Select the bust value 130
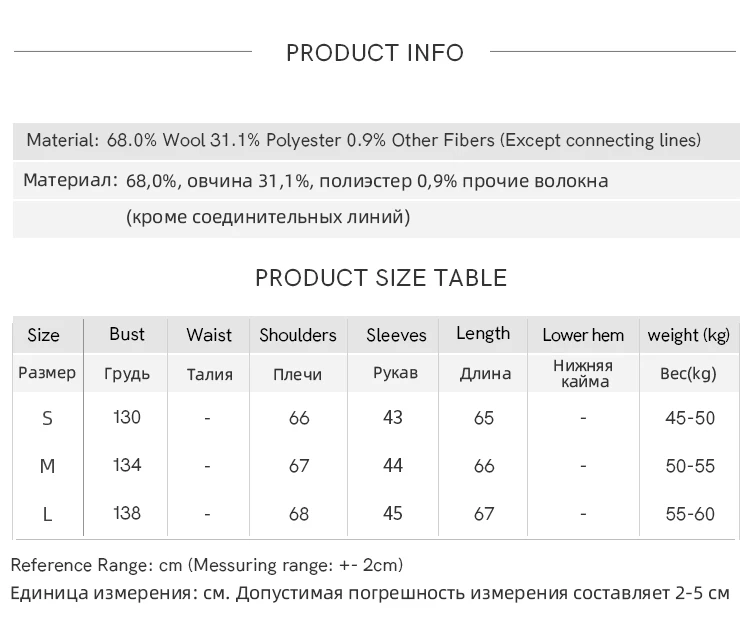750x630 pixels. (x=127, y=417)
